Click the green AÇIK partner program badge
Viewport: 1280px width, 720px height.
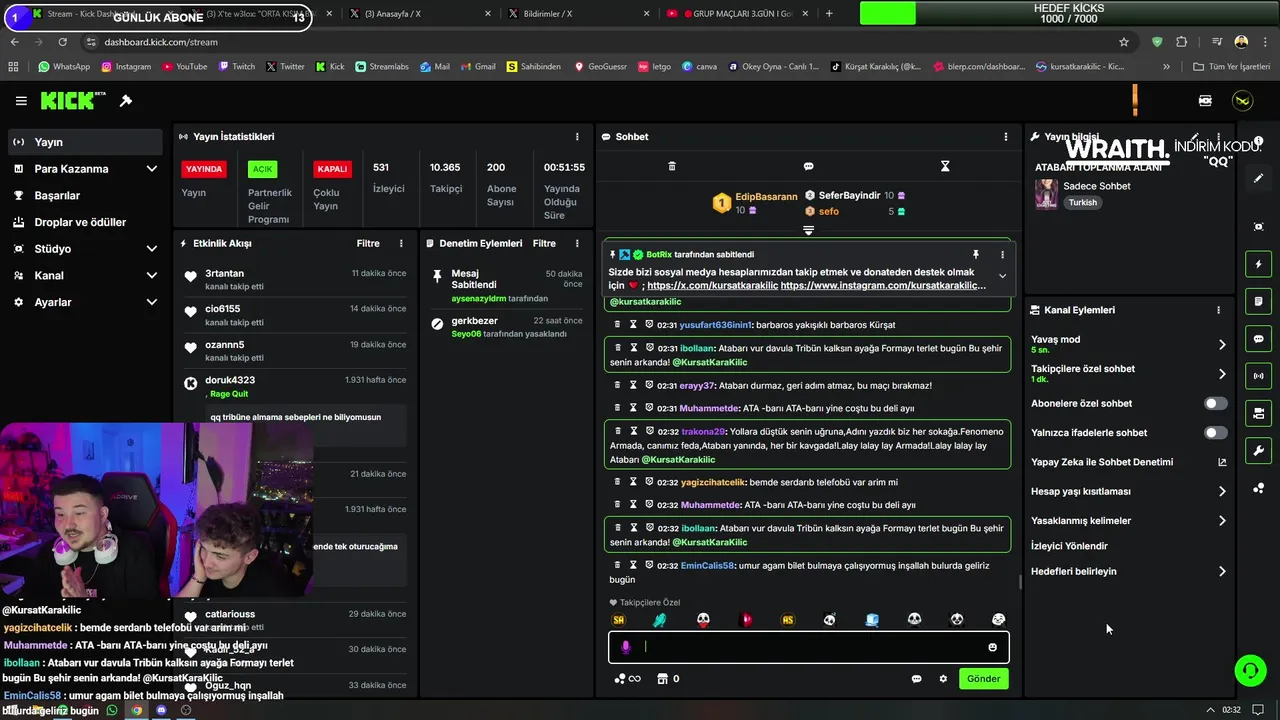[x=262, y=169]
